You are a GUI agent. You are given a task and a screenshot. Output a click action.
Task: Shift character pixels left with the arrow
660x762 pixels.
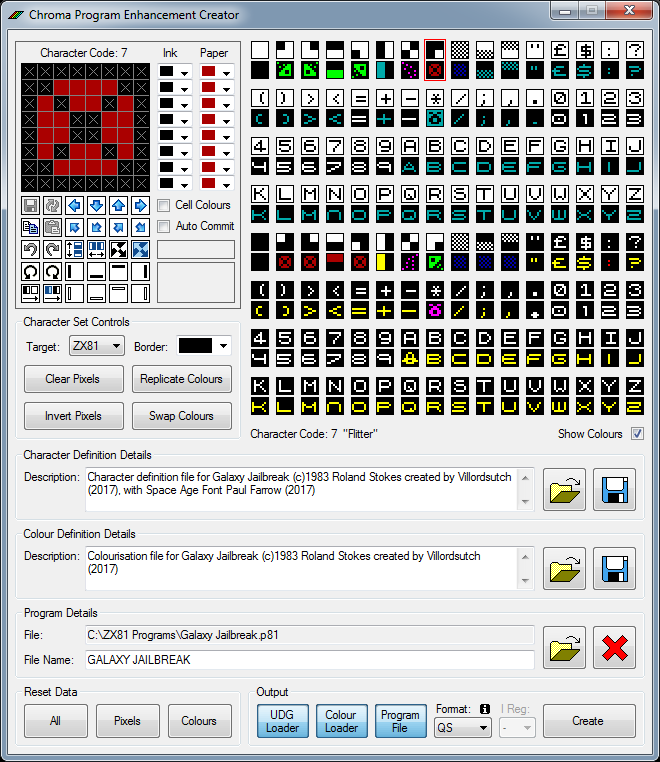74,206
